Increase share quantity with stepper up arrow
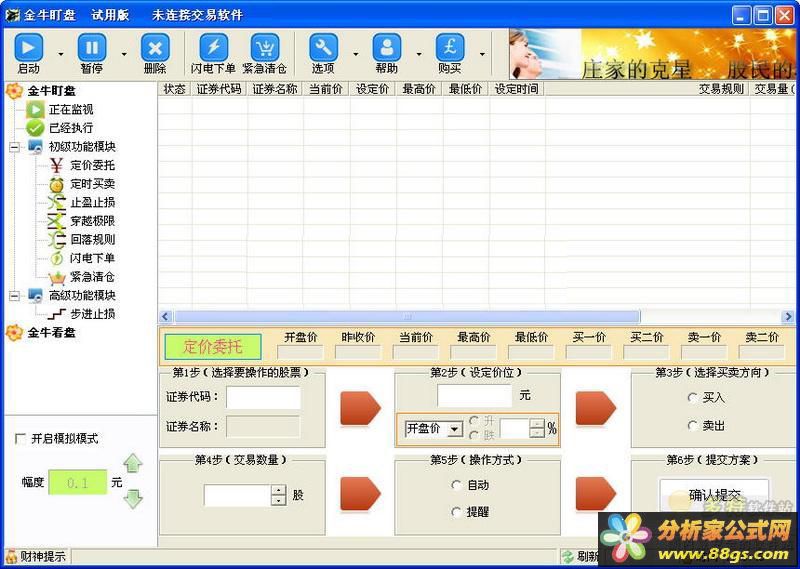The image size is (800, 569). [x=279, y=490]
